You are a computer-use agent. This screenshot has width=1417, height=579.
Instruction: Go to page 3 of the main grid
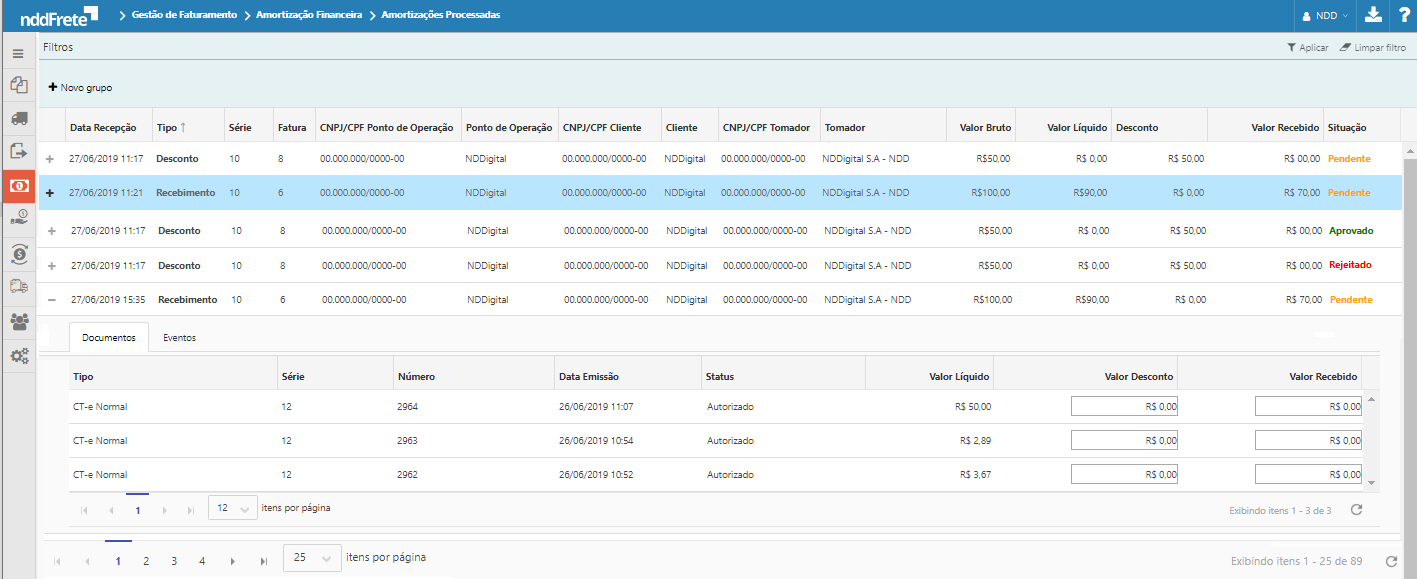(x=174, y=561)
